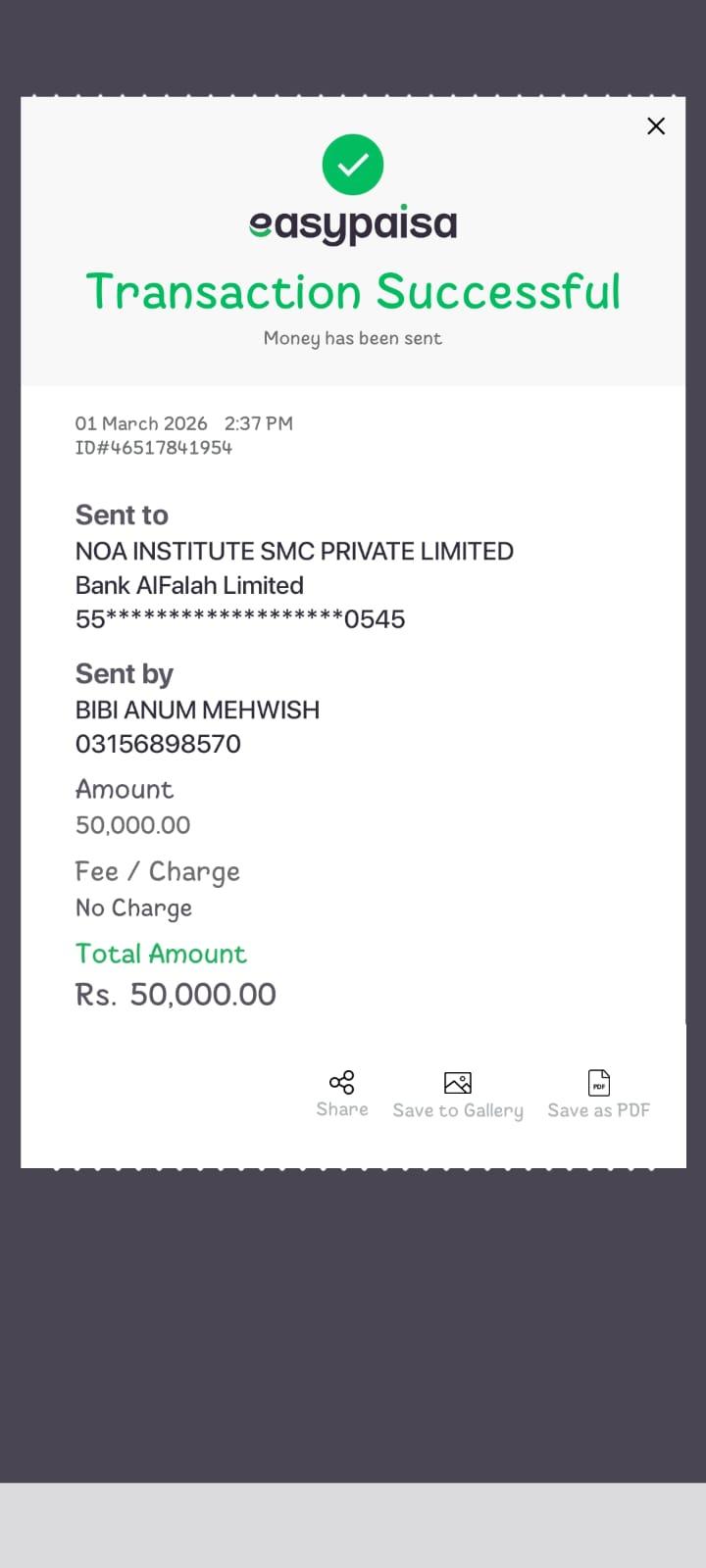Click the transaction date 01 March 2026
This screenshot has width=706, height=1568.
tap(141, 423)
